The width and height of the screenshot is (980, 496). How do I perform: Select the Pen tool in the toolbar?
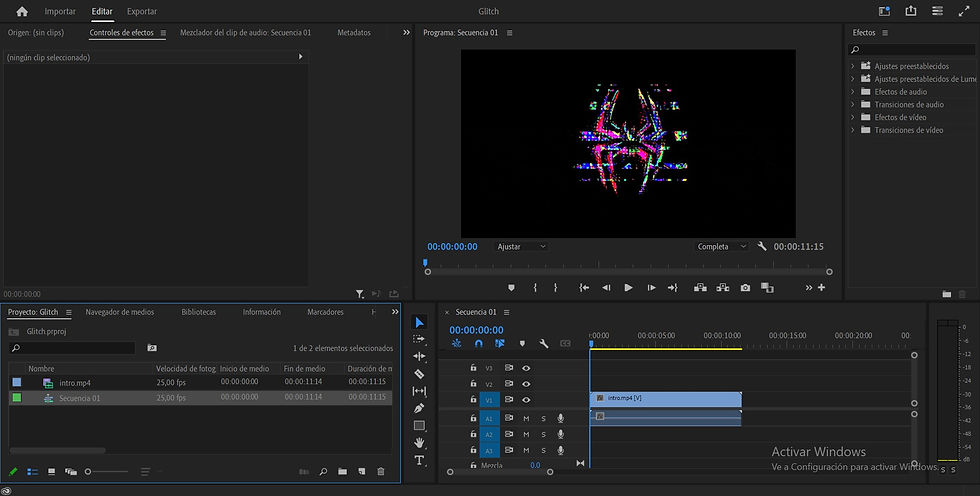point(419,408)
